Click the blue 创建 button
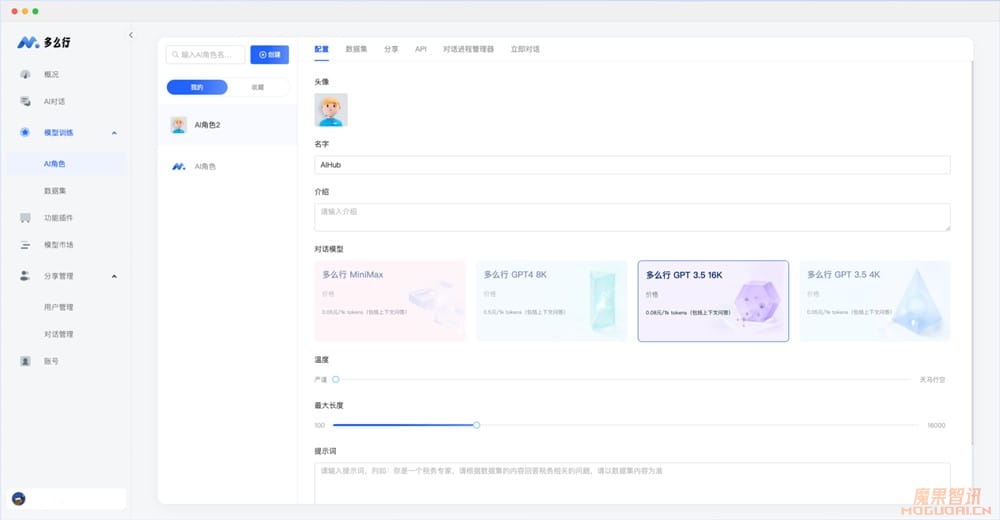This screenshot has height=520, width=1000. tap(269, 55)
